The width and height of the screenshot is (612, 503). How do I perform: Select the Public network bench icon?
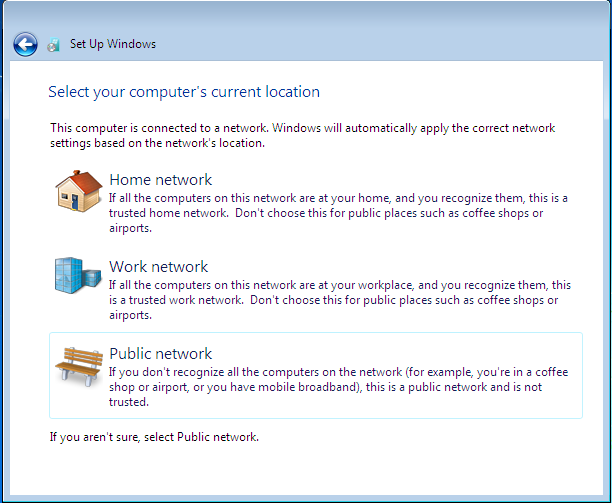79,366
